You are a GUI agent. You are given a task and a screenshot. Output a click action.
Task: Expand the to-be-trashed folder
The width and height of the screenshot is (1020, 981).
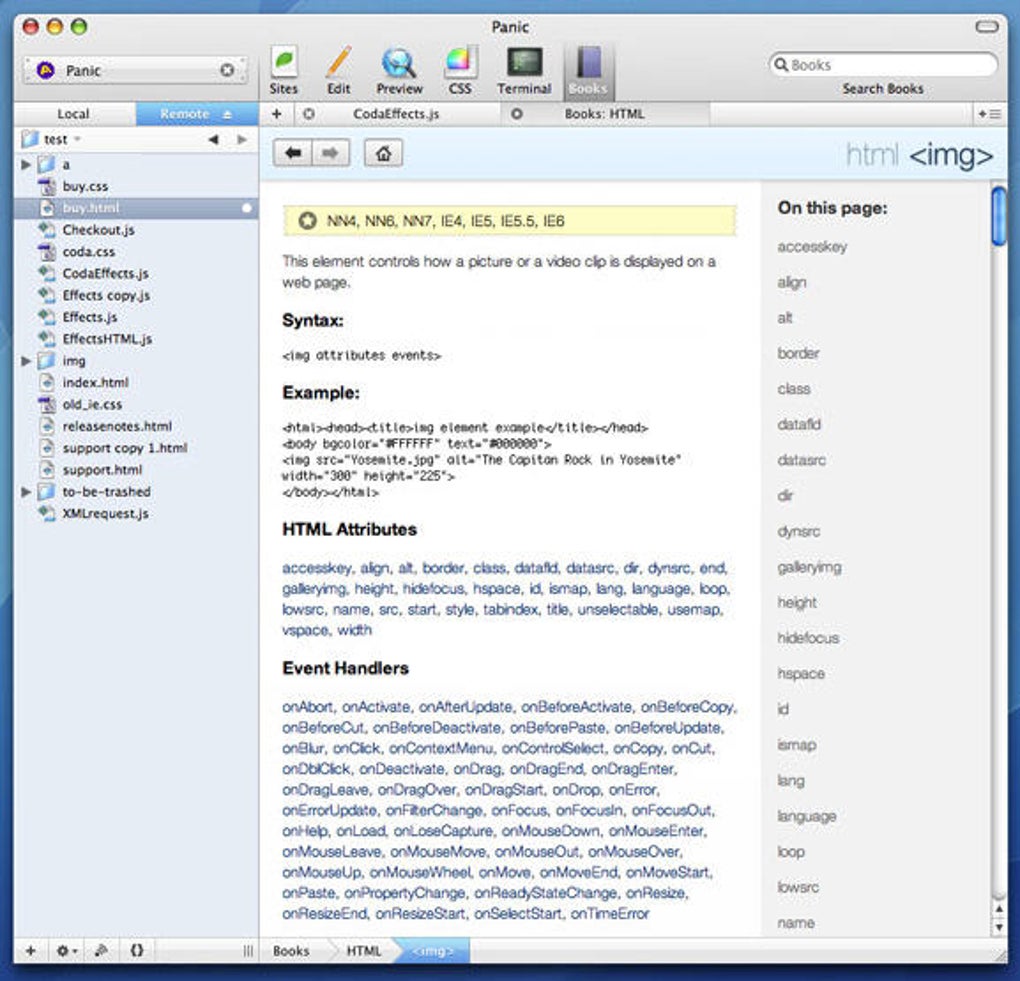[x=26, y=492]
